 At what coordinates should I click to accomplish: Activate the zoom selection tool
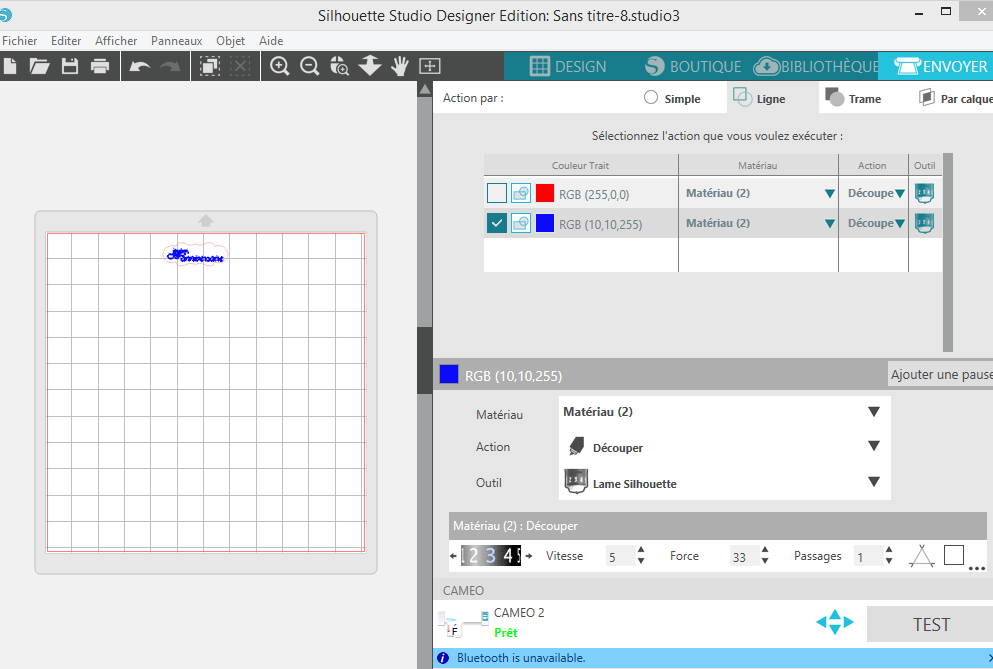(x=339, y=66)
